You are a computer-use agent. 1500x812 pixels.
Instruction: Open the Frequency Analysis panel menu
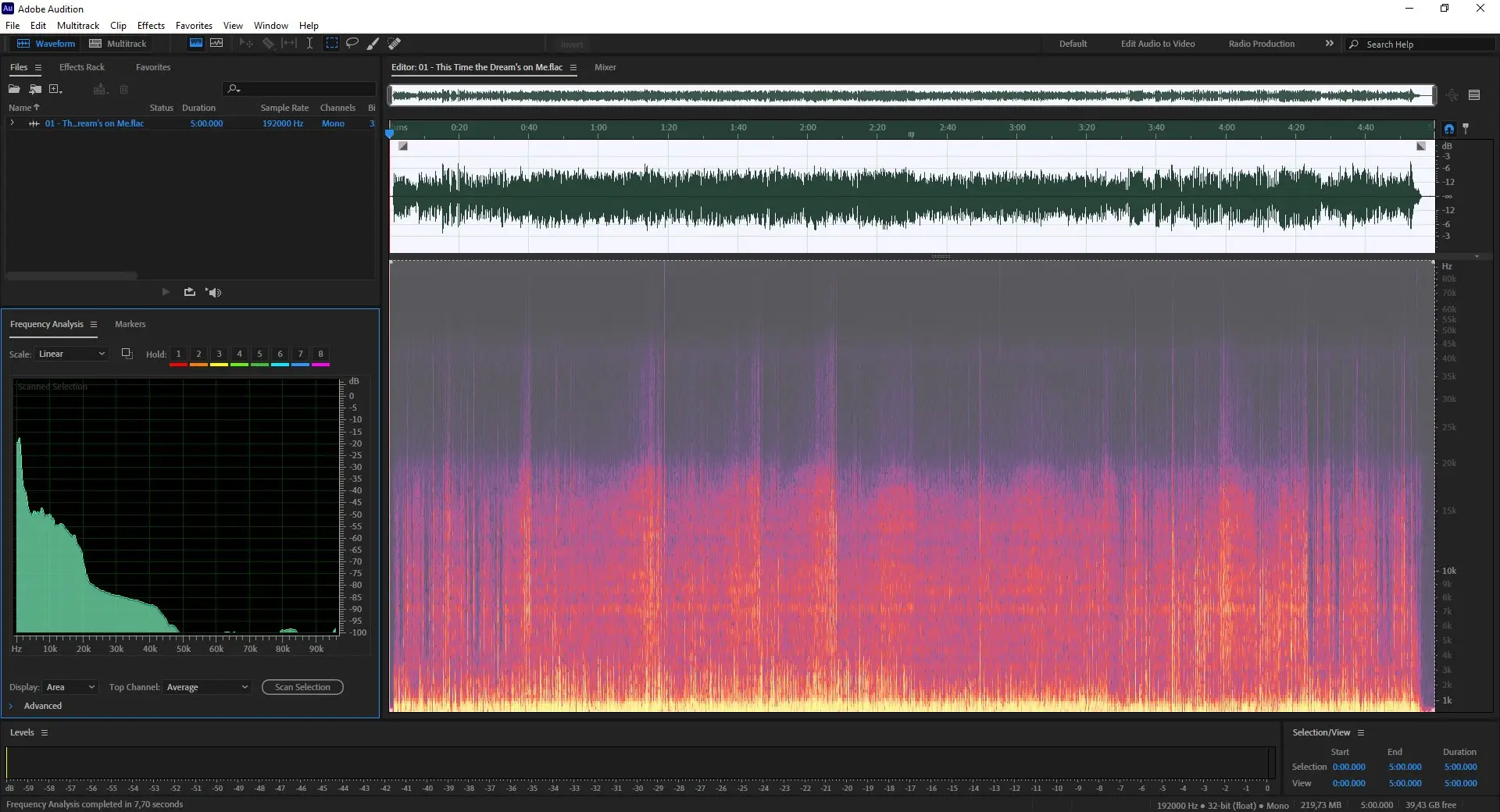point(94,325)
